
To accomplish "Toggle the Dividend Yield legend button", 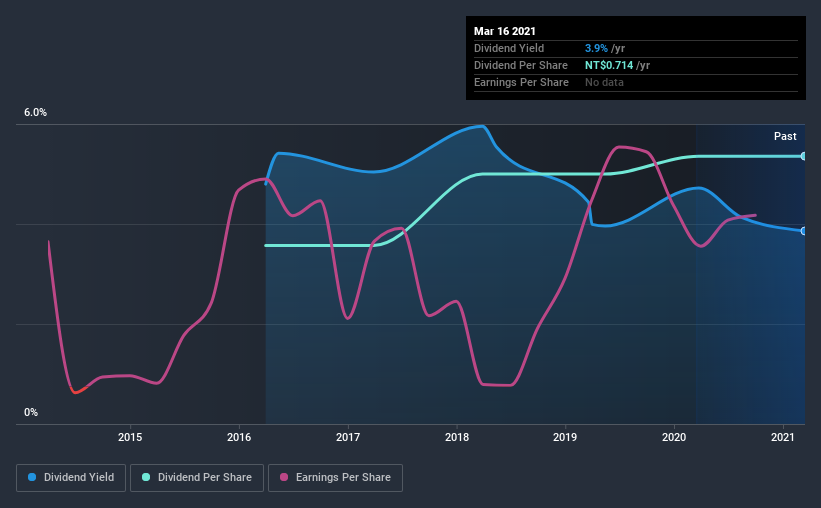I will (x=71, y=478).
